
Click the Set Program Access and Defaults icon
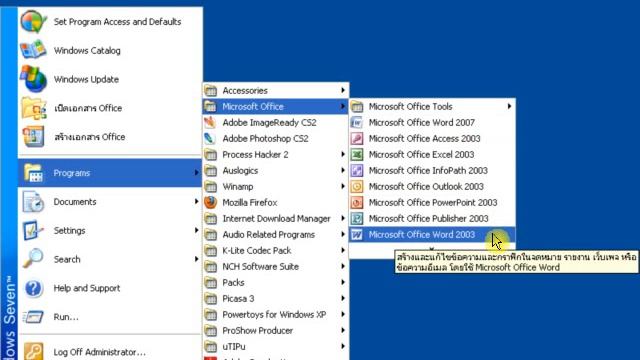point(33,22)
